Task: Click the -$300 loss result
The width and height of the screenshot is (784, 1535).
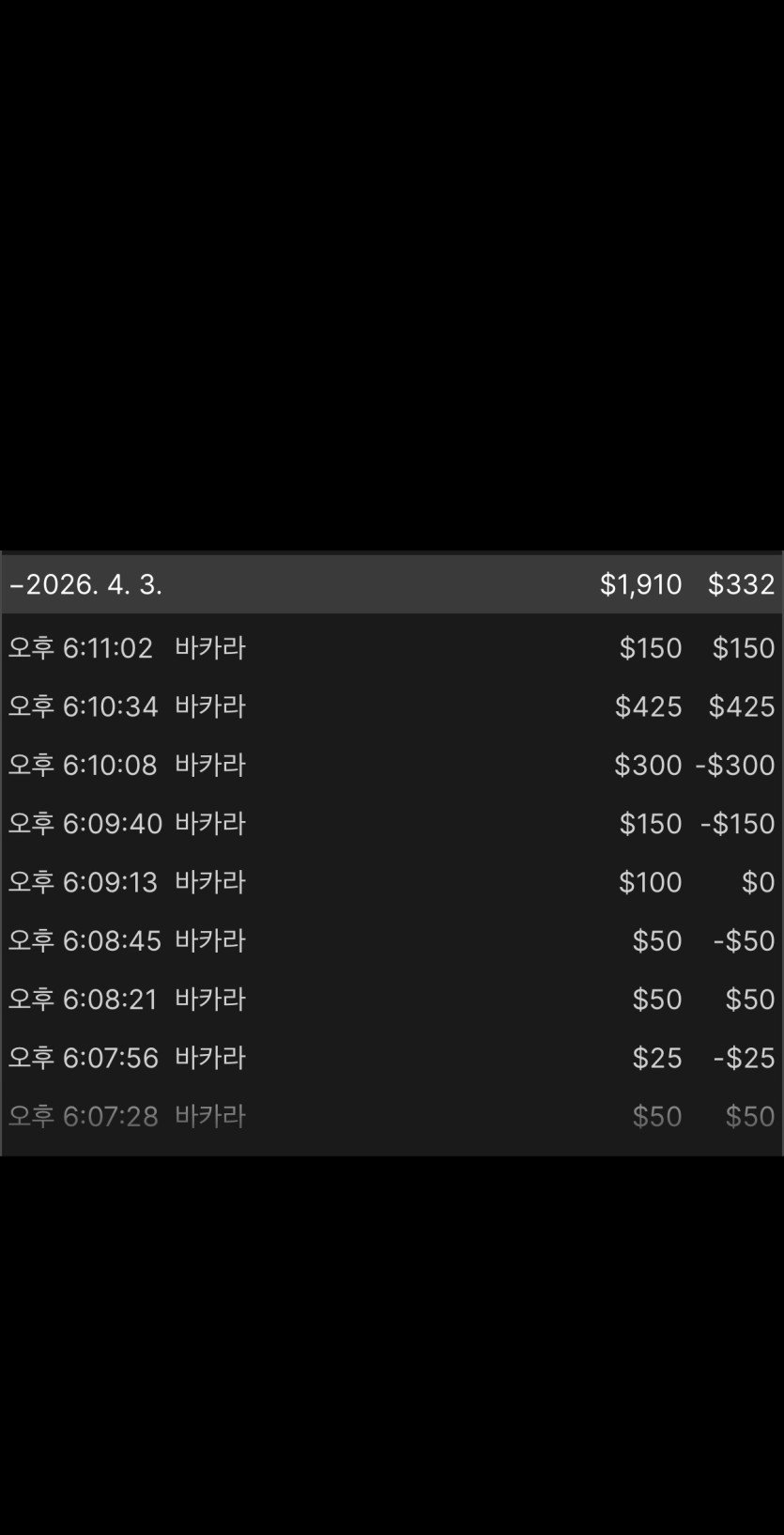Action: 734,765
